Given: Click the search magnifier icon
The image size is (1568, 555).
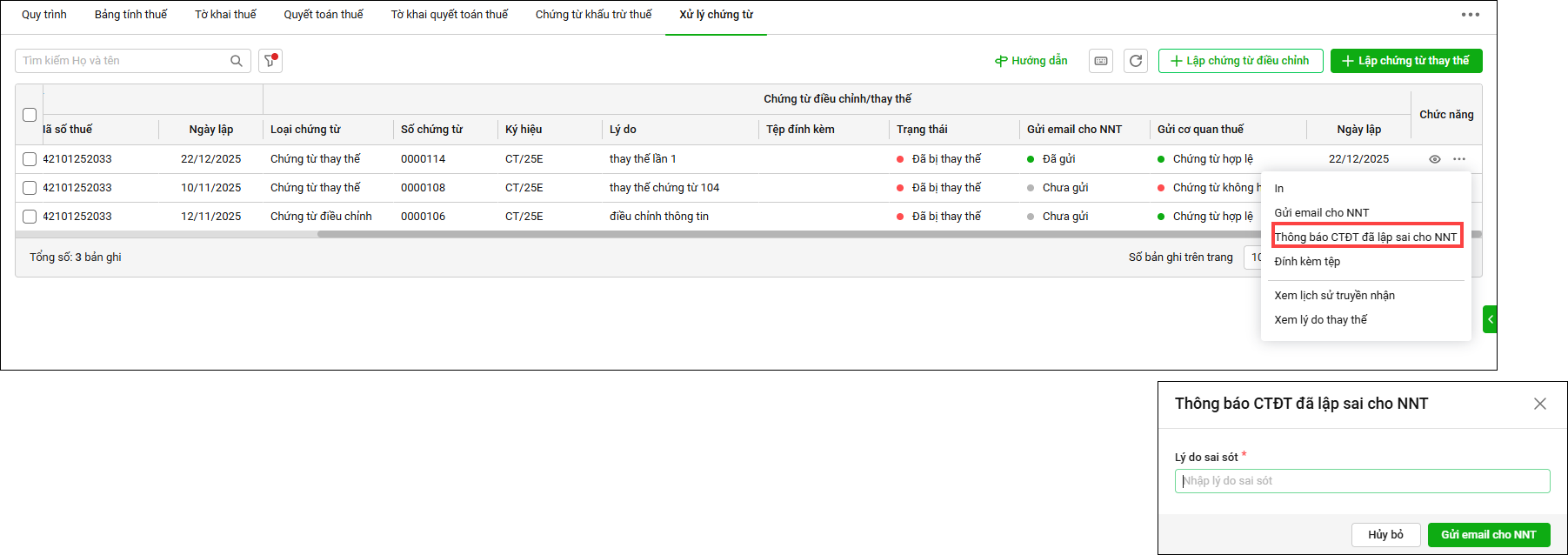Looking at the screenshot, I should tap(236, 61).
